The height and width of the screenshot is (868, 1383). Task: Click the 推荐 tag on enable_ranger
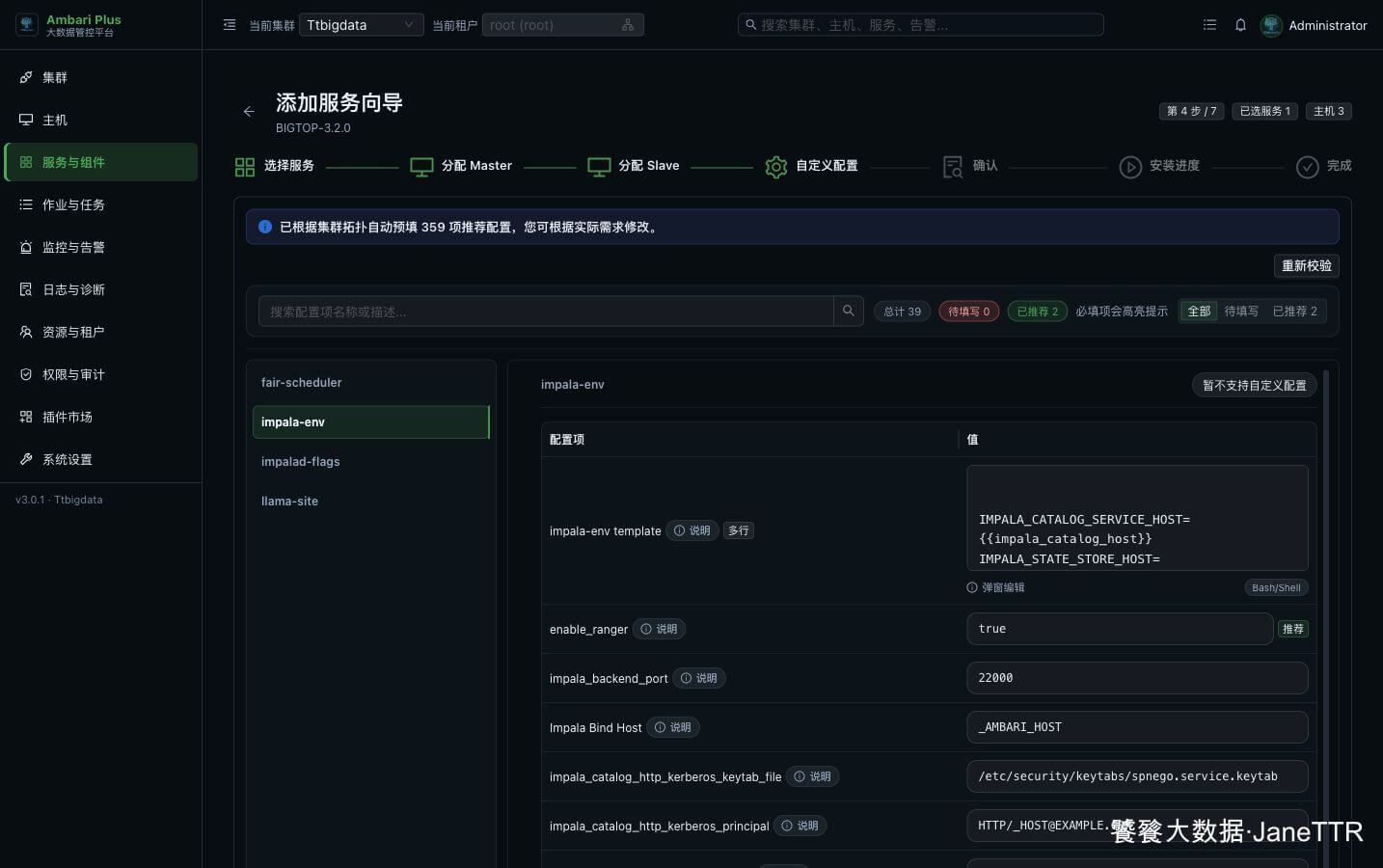(1293, 629)
